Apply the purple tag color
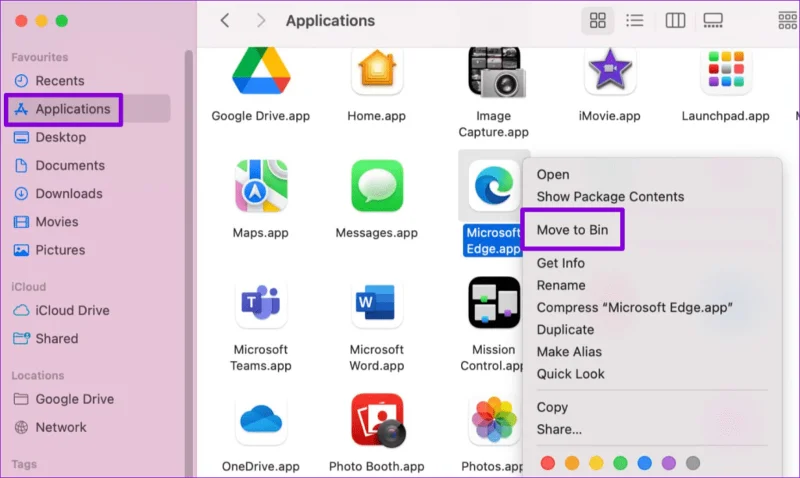This screenshot has width=800, height=478. pos(669,463)
